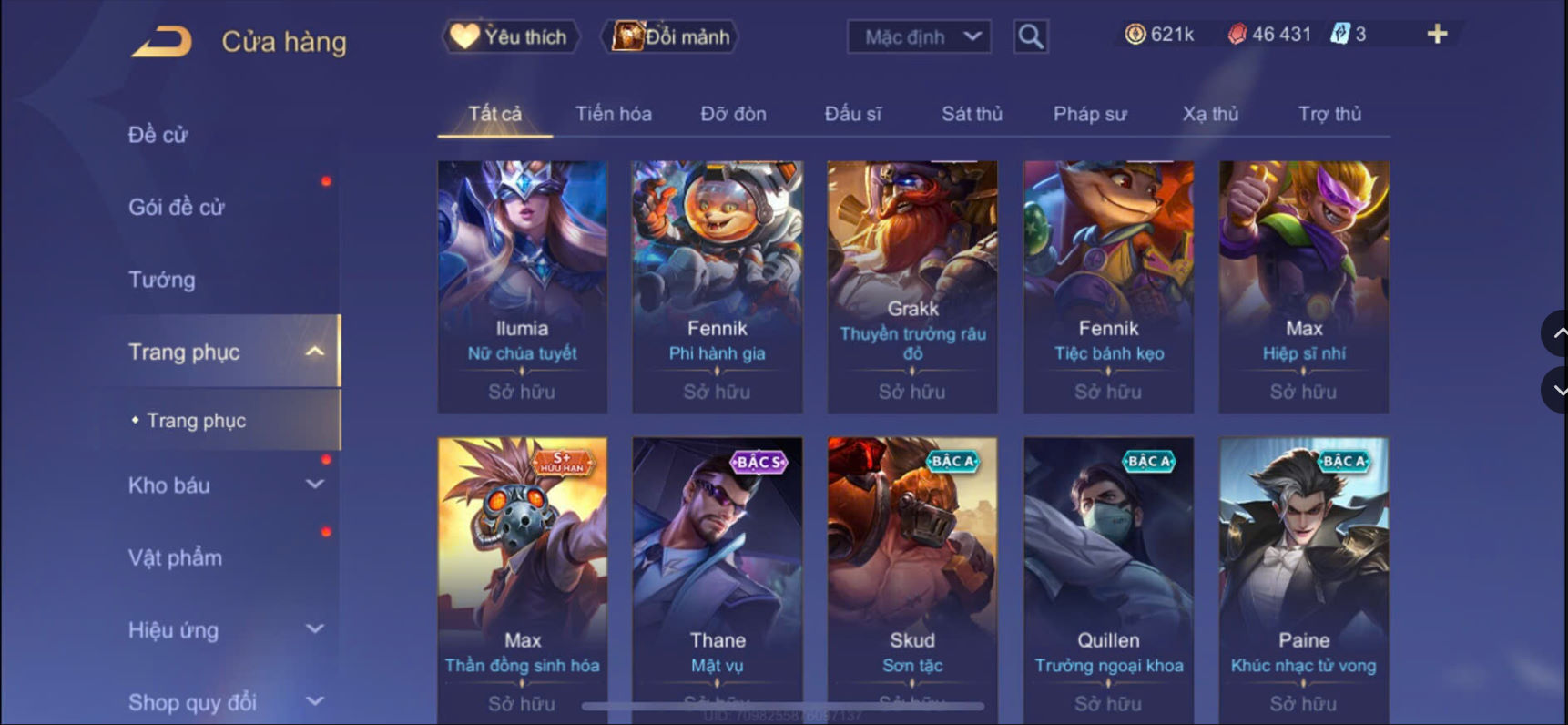Expand the Hiệu ứng sidebar section

[x=315, y=629]
